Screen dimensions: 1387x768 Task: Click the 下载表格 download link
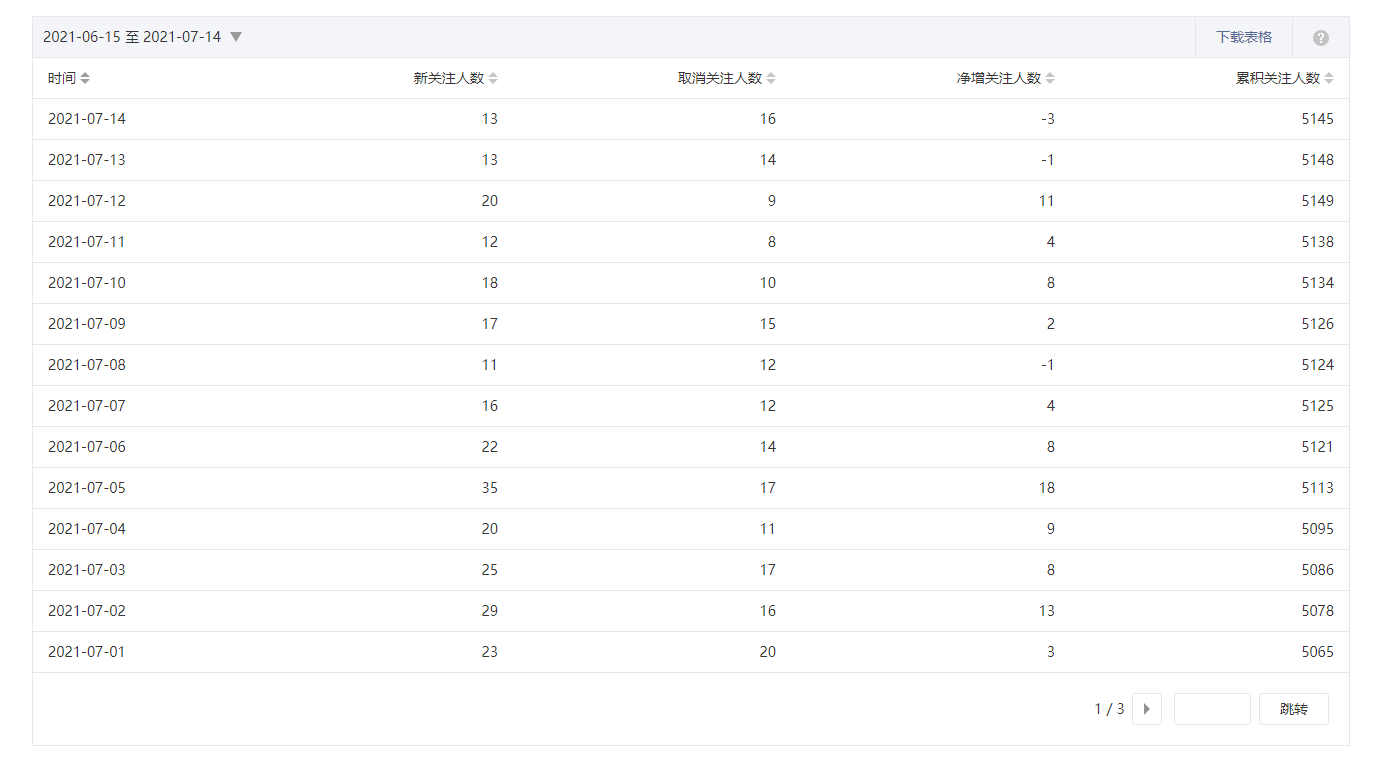[1244, 37]
